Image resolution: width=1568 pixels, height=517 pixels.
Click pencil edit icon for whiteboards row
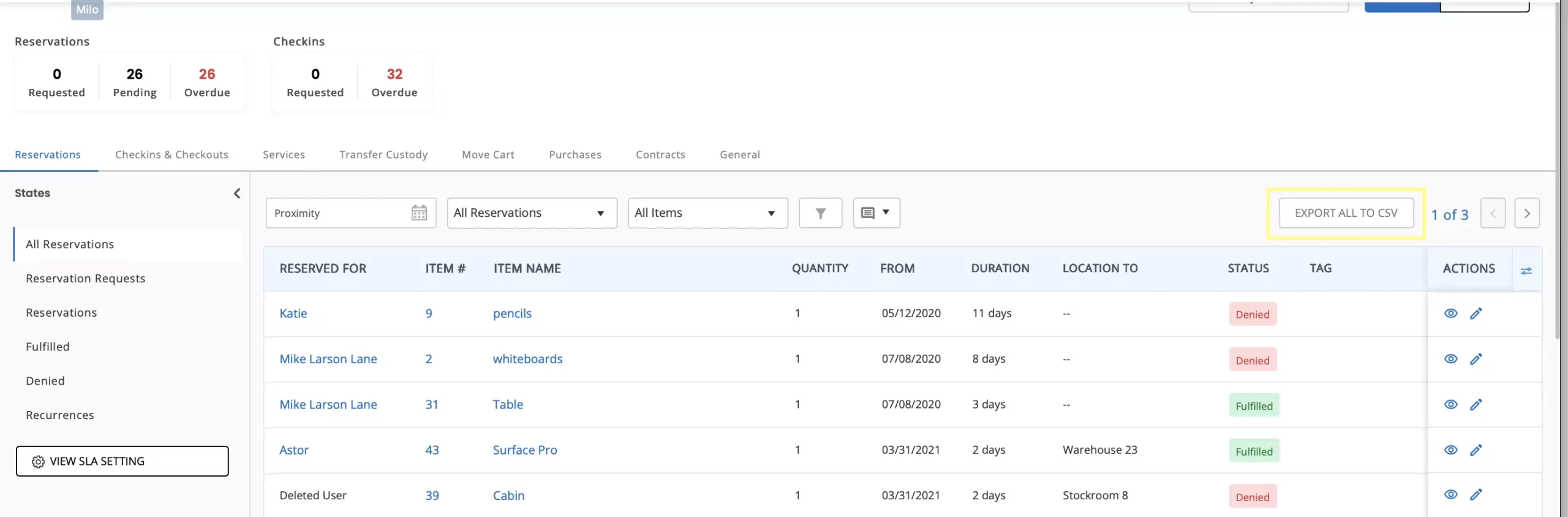pos(1476,359)
